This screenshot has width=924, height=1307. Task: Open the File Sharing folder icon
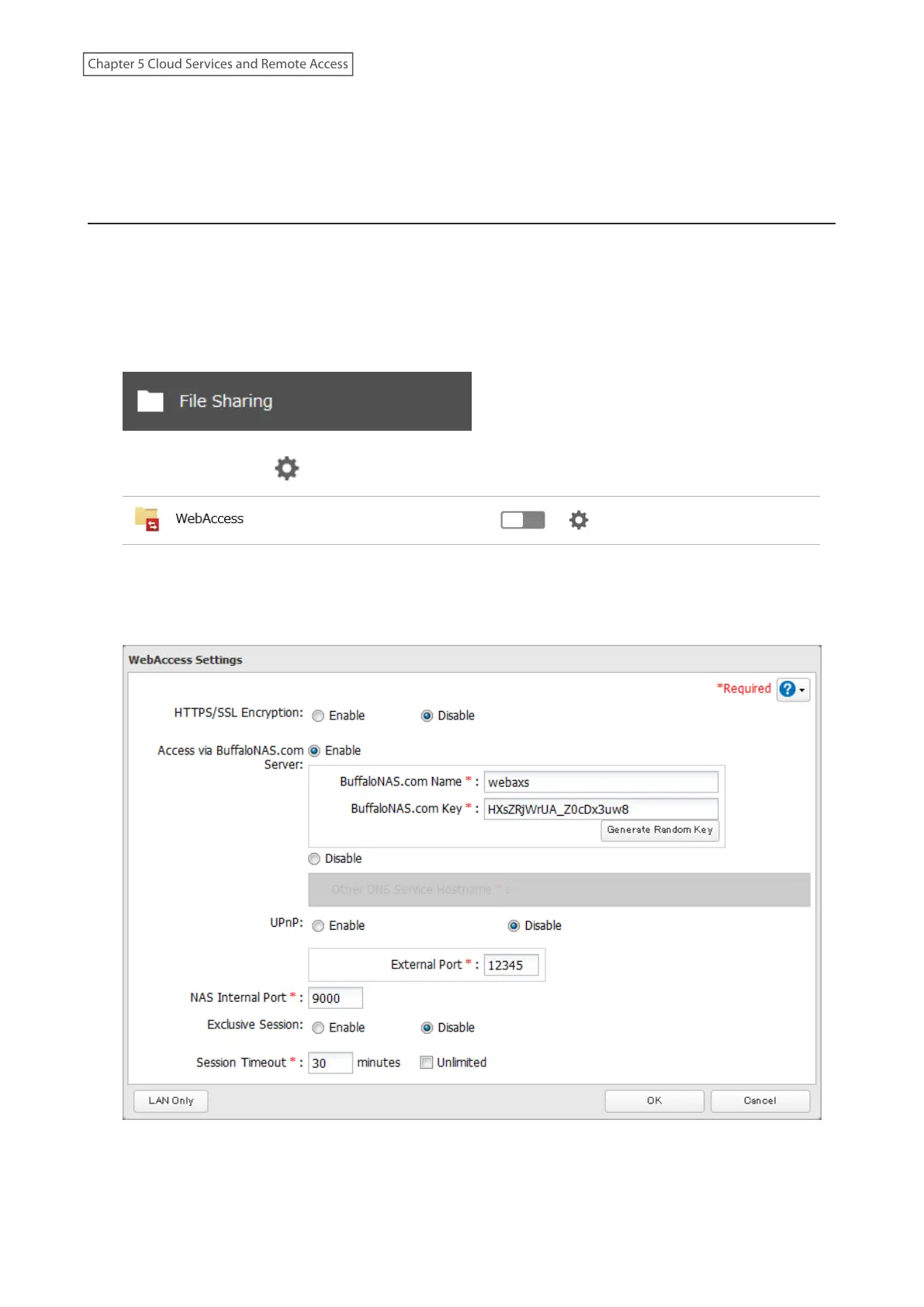tap(151, 400)
